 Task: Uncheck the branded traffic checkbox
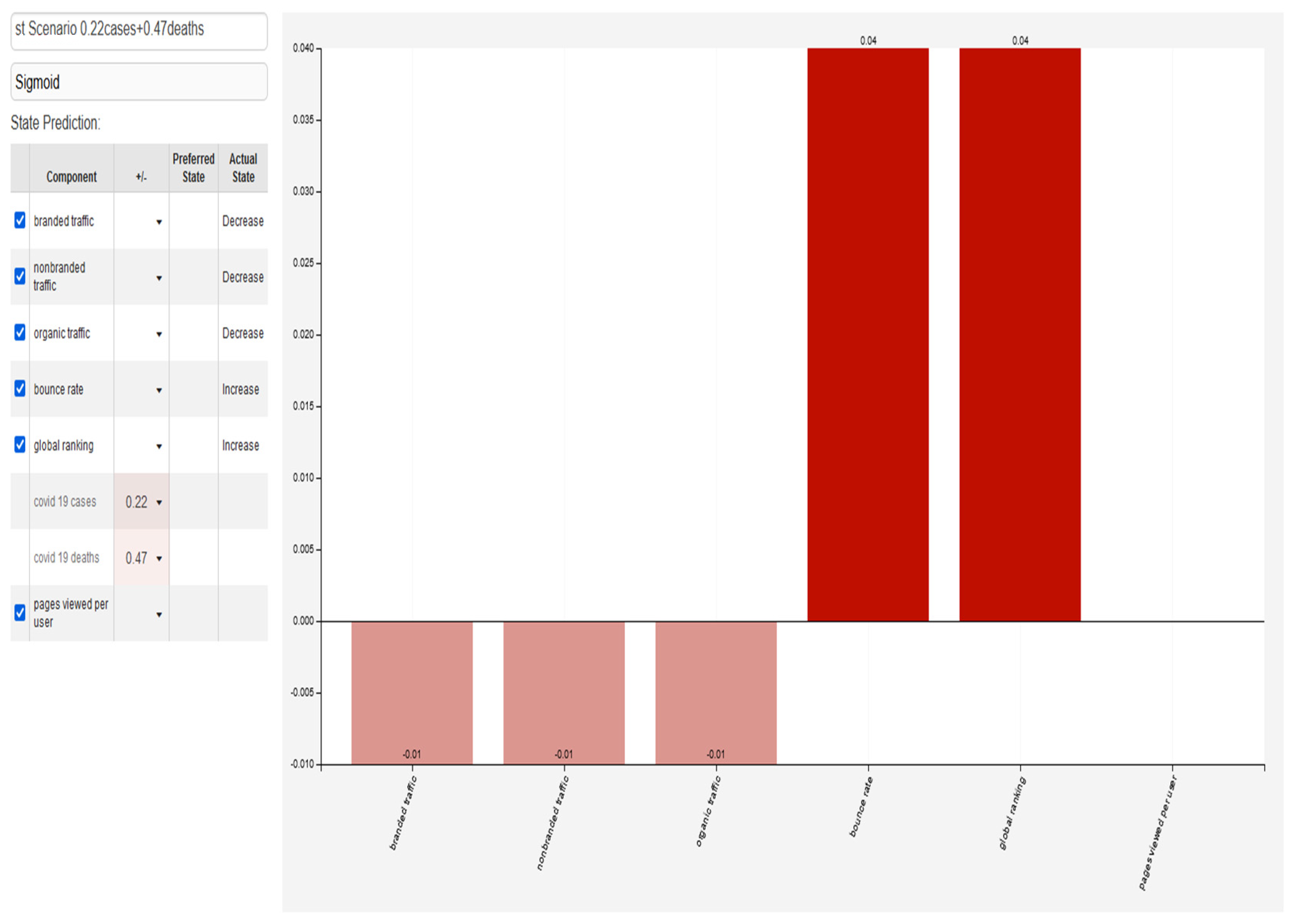click(20, 220)
